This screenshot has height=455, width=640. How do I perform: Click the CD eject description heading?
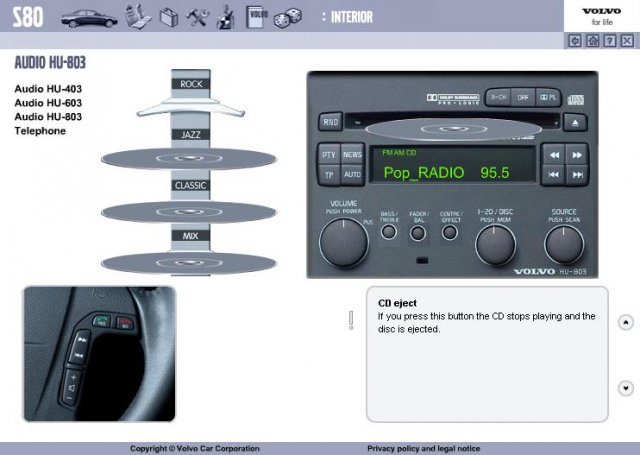click(x=397, y=303)
